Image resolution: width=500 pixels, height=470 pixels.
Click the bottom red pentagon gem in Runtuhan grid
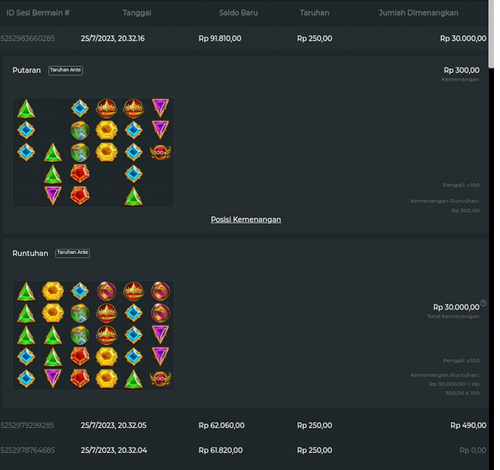(x=80, y=379)
